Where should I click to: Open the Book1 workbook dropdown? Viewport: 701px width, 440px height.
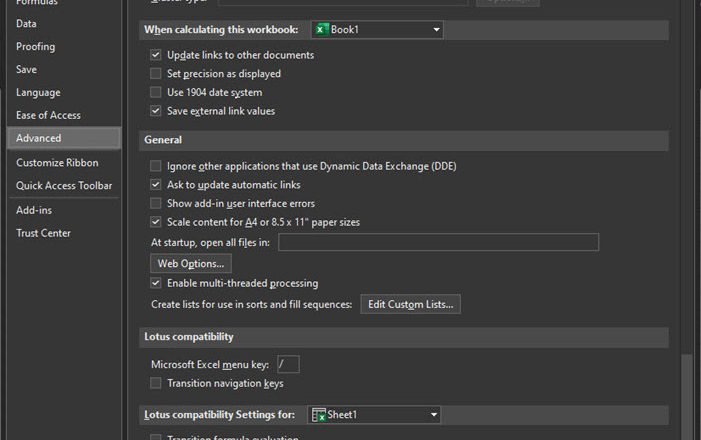(x=377, y=30)
